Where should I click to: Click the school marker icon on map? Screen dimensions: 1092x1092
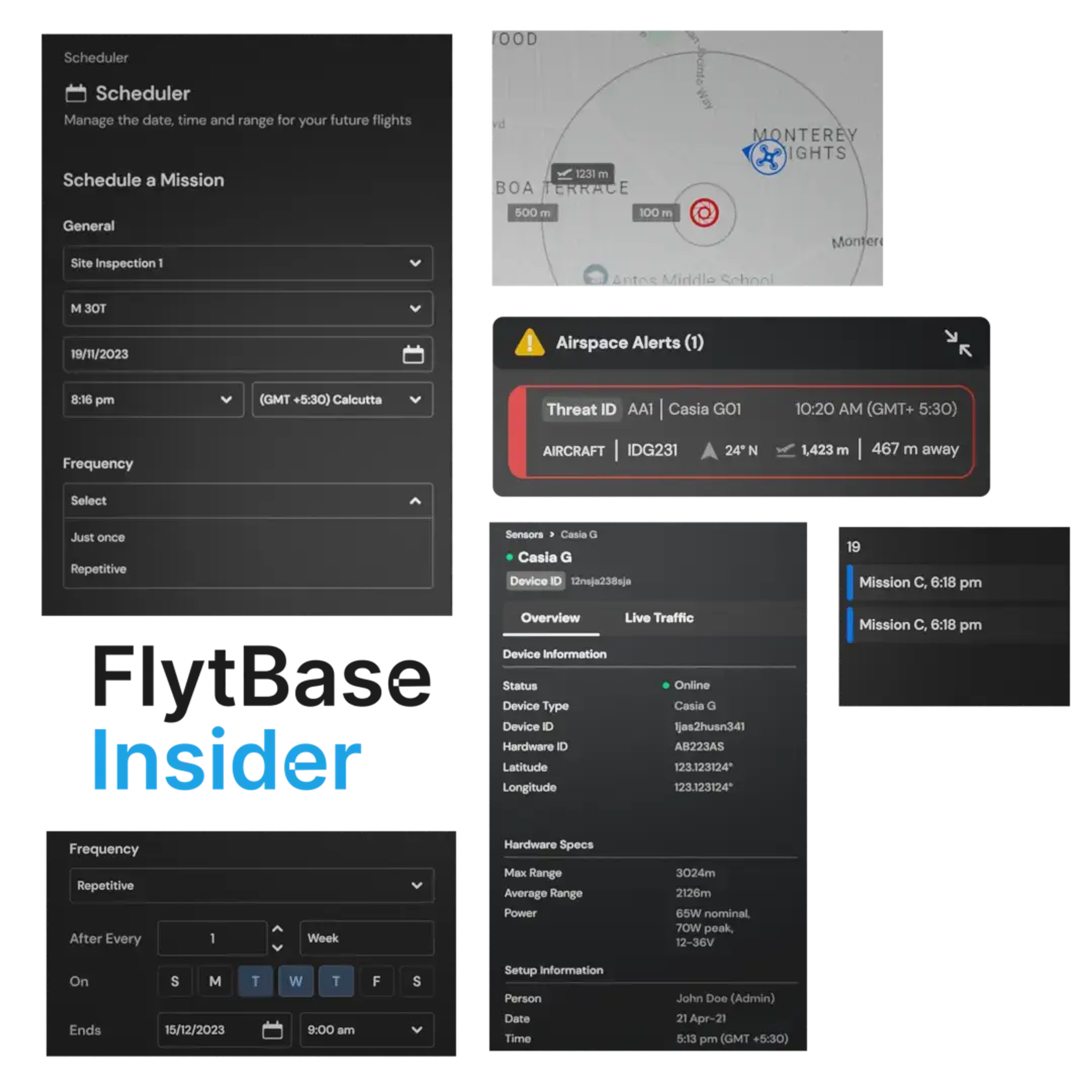595,275
